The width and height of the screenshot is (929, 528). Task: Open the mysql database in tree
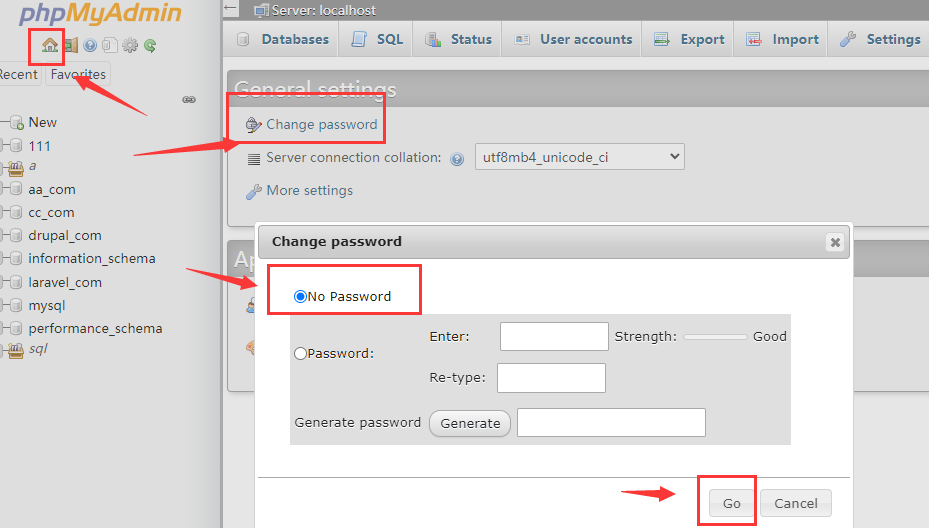[x=46, y=305]
